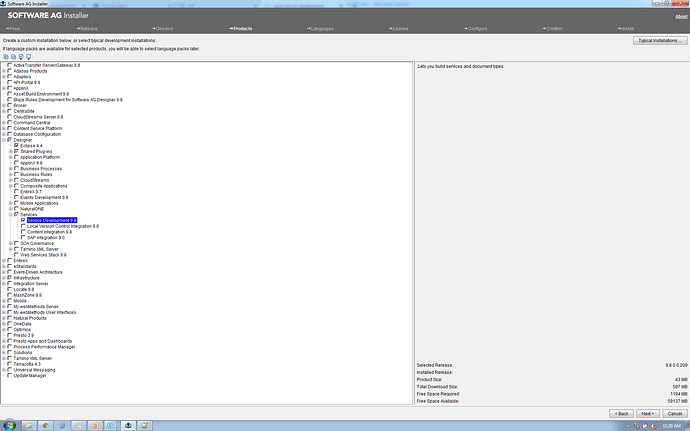Expand the Universal Messaging node

click(4, 370)
